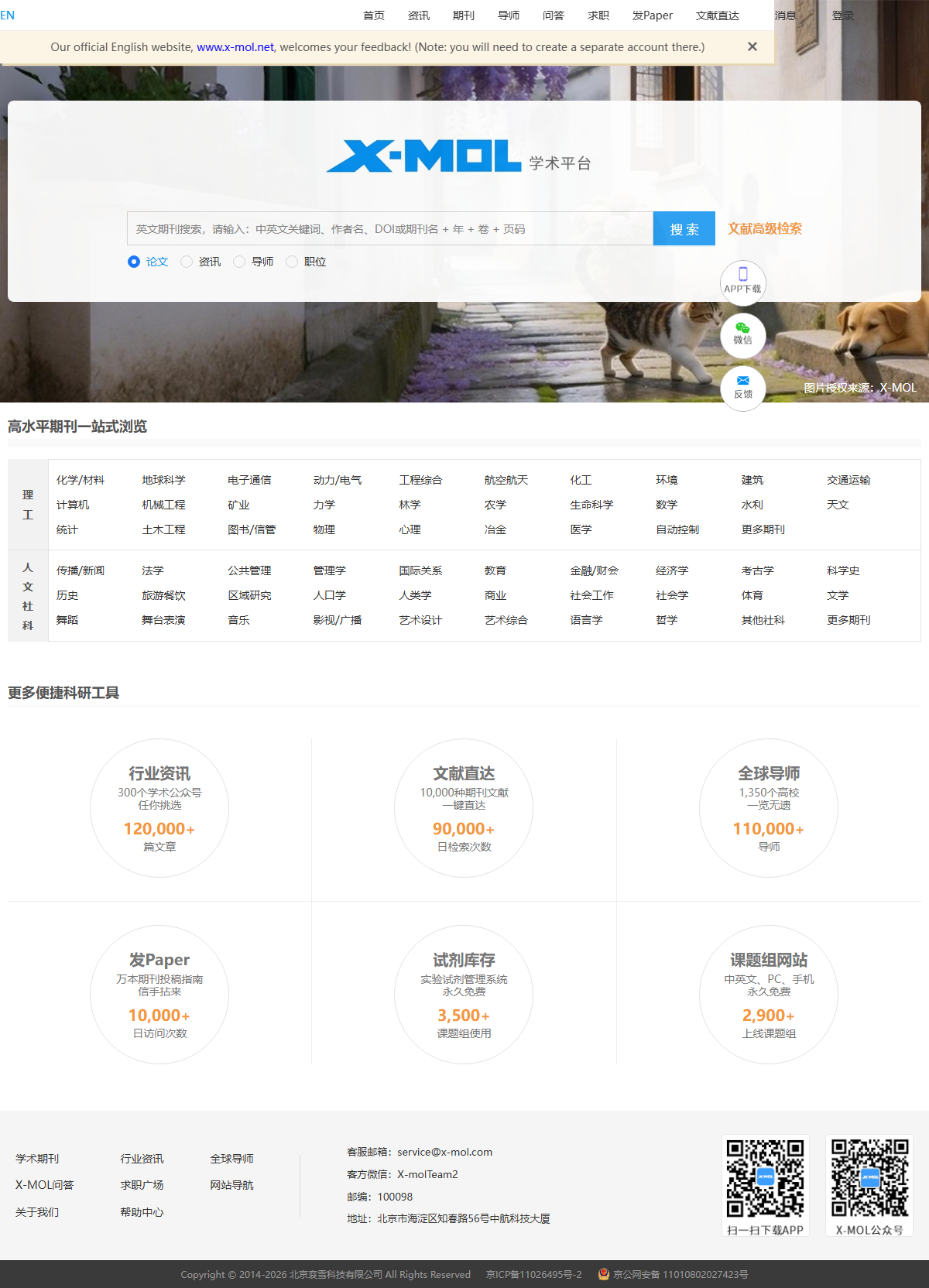Screen dimensions: 929x1288
Task: Open the 课题组网站 tool circle
Action: click(769, 995)
